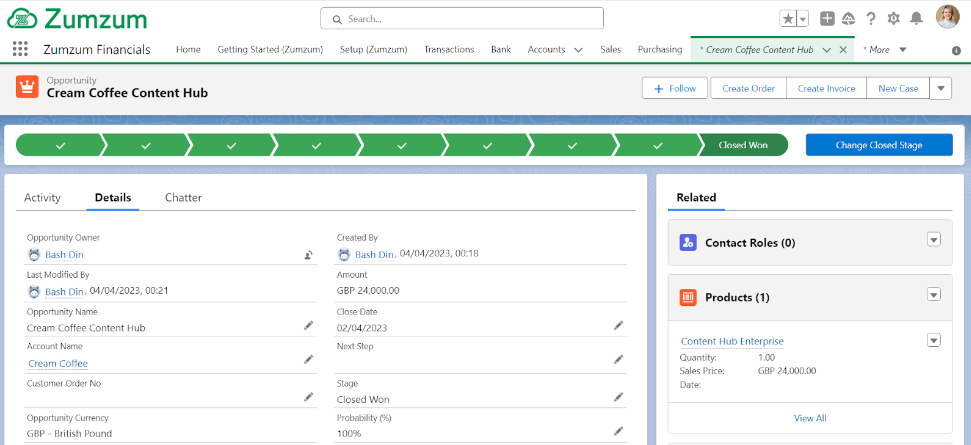Viewport: 971px width, 445px height.
Task: Open the Favorites star icon
Action: click(788, 19)
